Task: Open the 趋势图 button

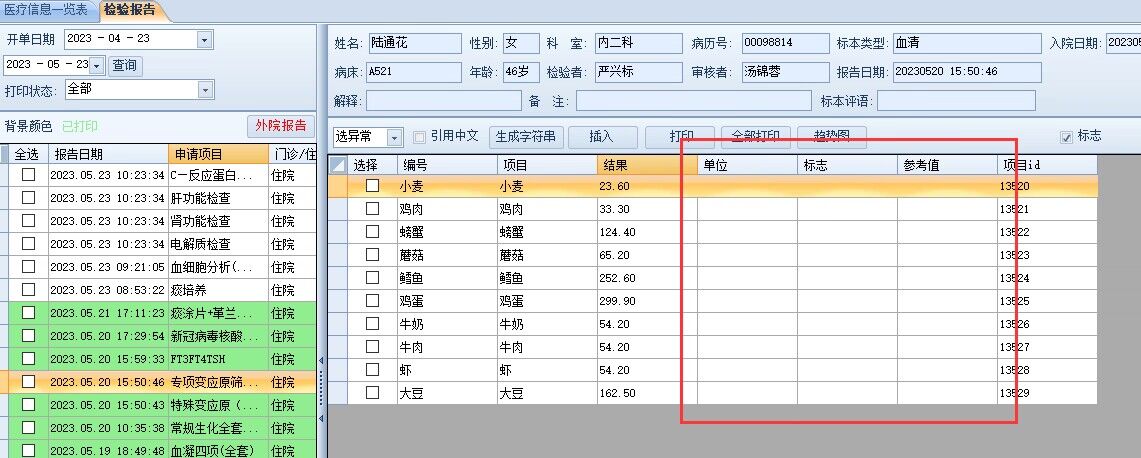Action: pos(832,137)
